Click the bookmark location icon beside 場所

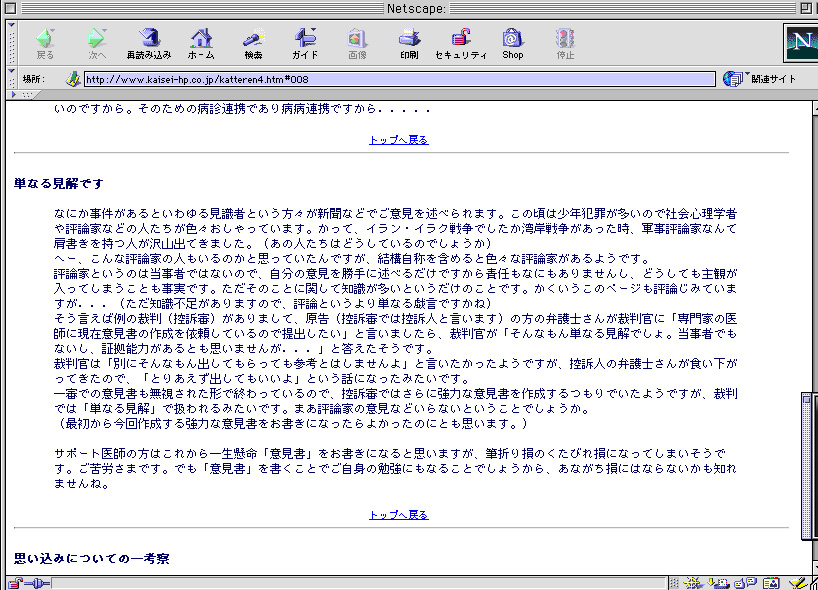click(x=73, y=79)
